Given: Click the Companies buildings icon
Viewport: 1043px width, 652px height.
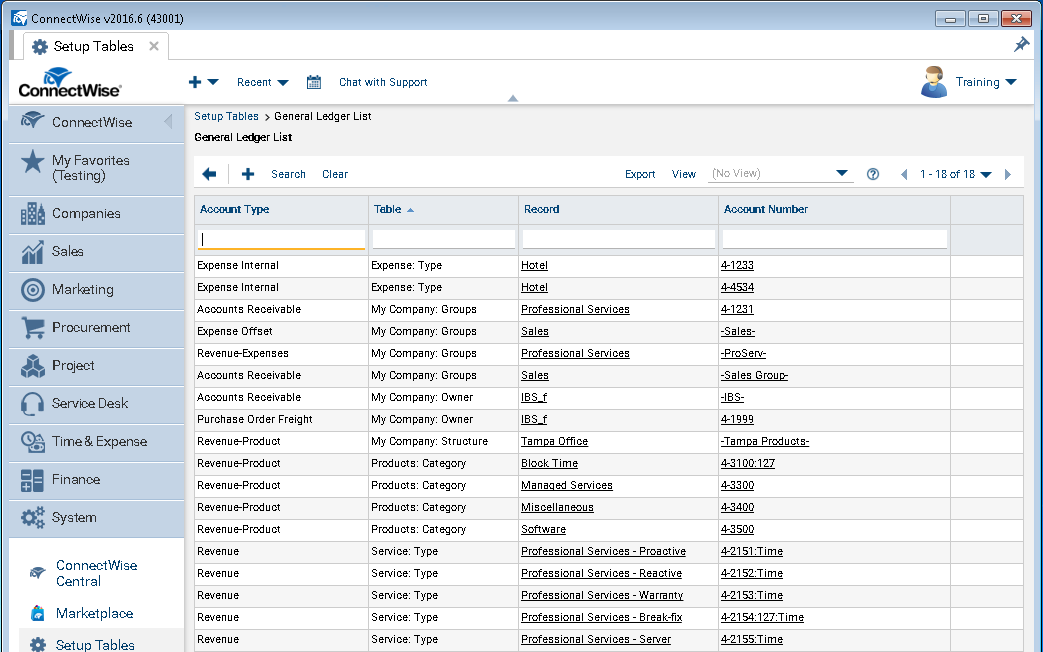Looking at the screenshot, I should coord(32,214).
